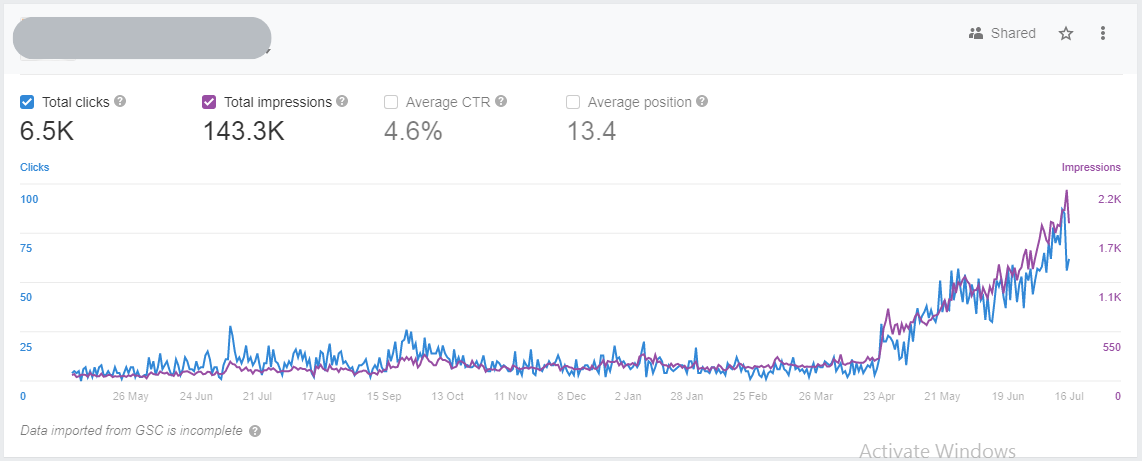This screenshot has height=461, width=1142.
Task: Click the 11 Nov date label
Action: point(511,396)
